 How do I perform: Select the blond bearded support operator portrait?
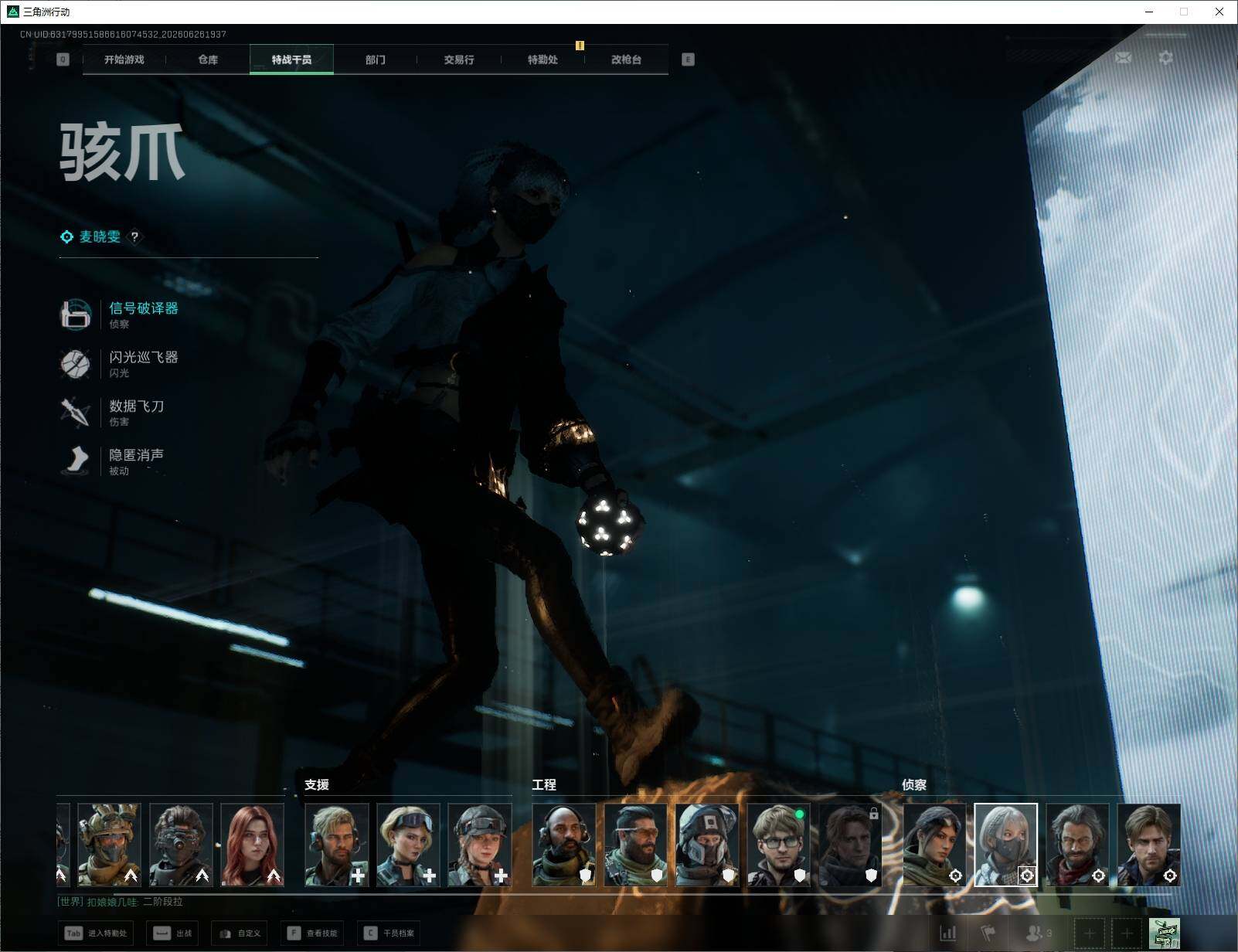pyautogui.click(x=336, y=845)
